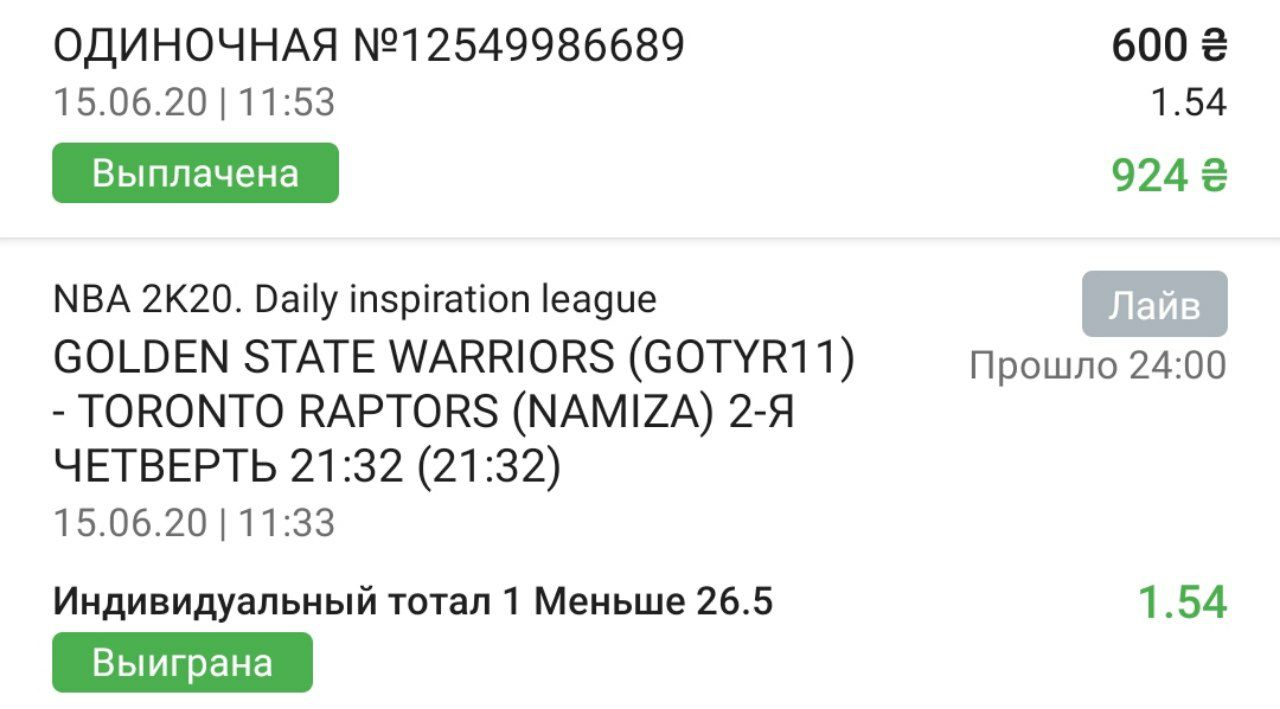This screenshot has height=709, width=1280.
Task: Tap the 600 stake amount
Action: 1149,46
